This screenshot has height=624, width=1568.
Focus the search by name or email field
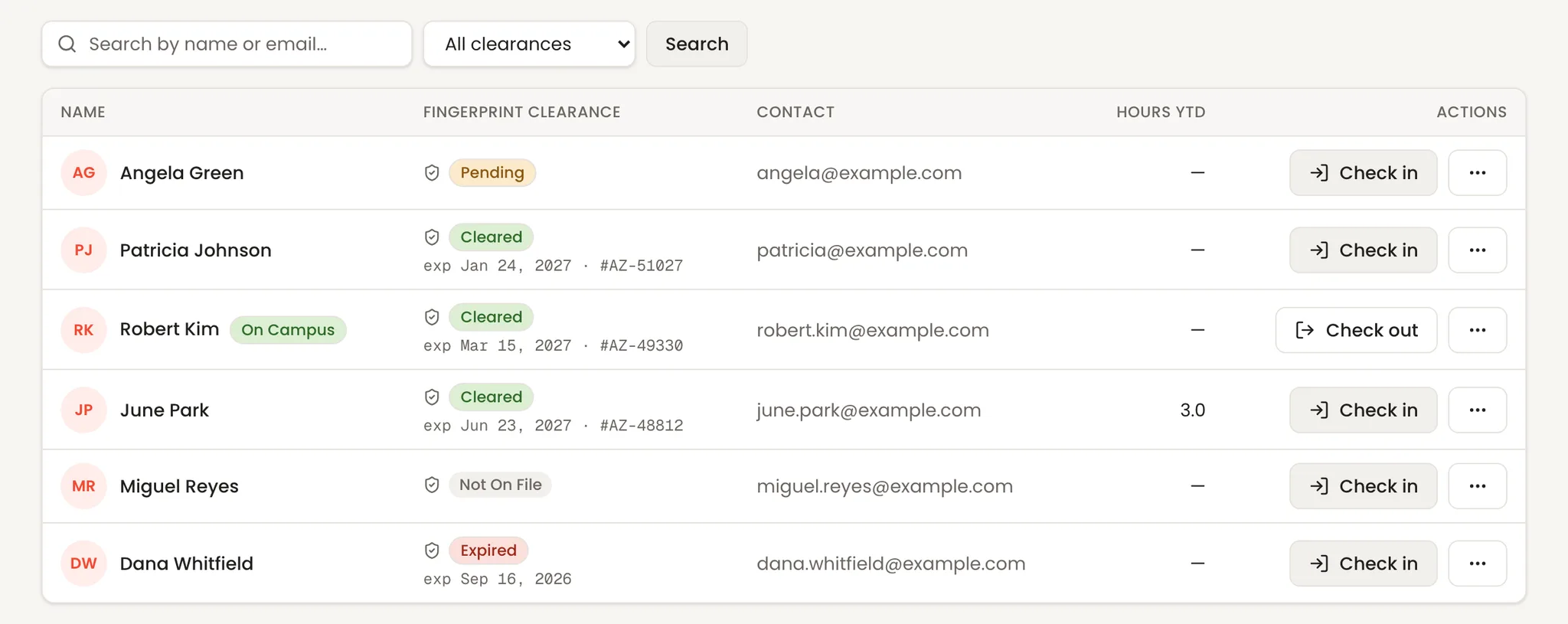pos(227,44)
